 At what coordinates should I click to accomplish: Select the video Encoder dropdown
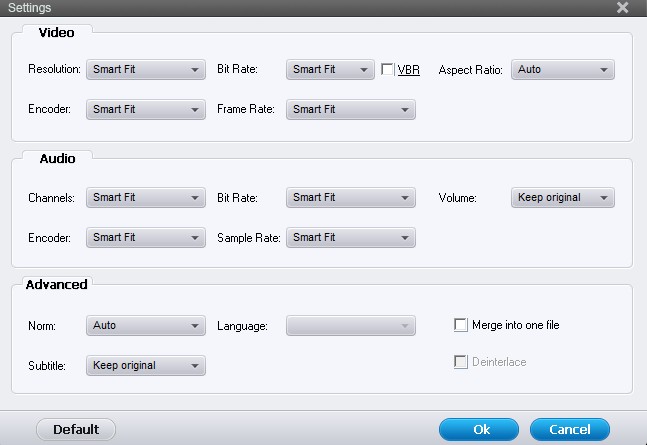click(x=146, y=110)
